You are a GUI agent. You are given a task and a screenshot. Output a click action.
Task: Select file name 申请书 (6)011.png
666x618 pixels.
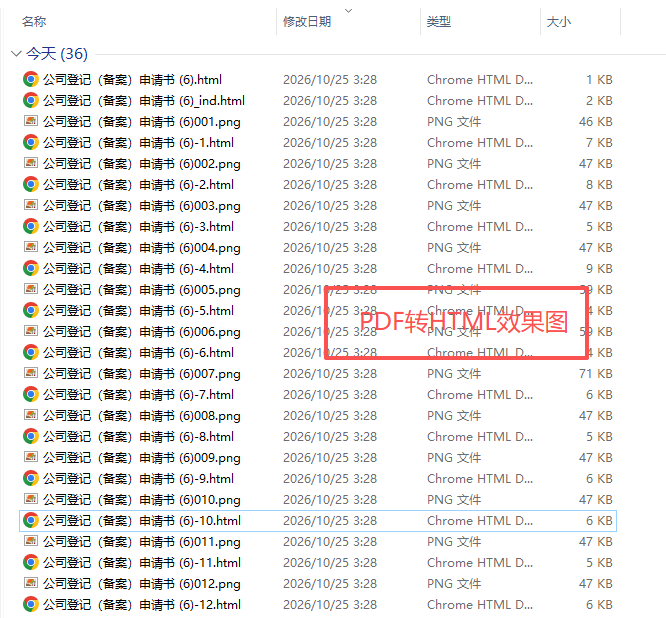[141, 542]
